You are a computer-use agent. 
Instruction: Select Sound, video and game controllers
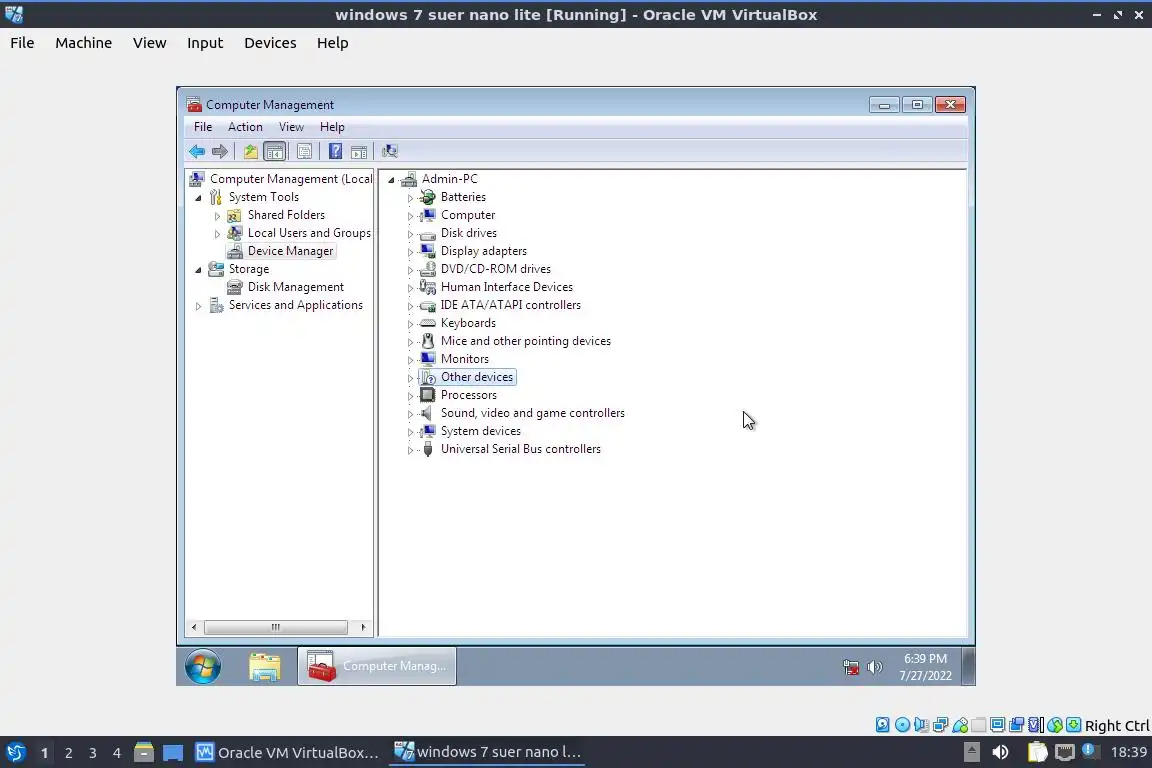coord(533,413)
